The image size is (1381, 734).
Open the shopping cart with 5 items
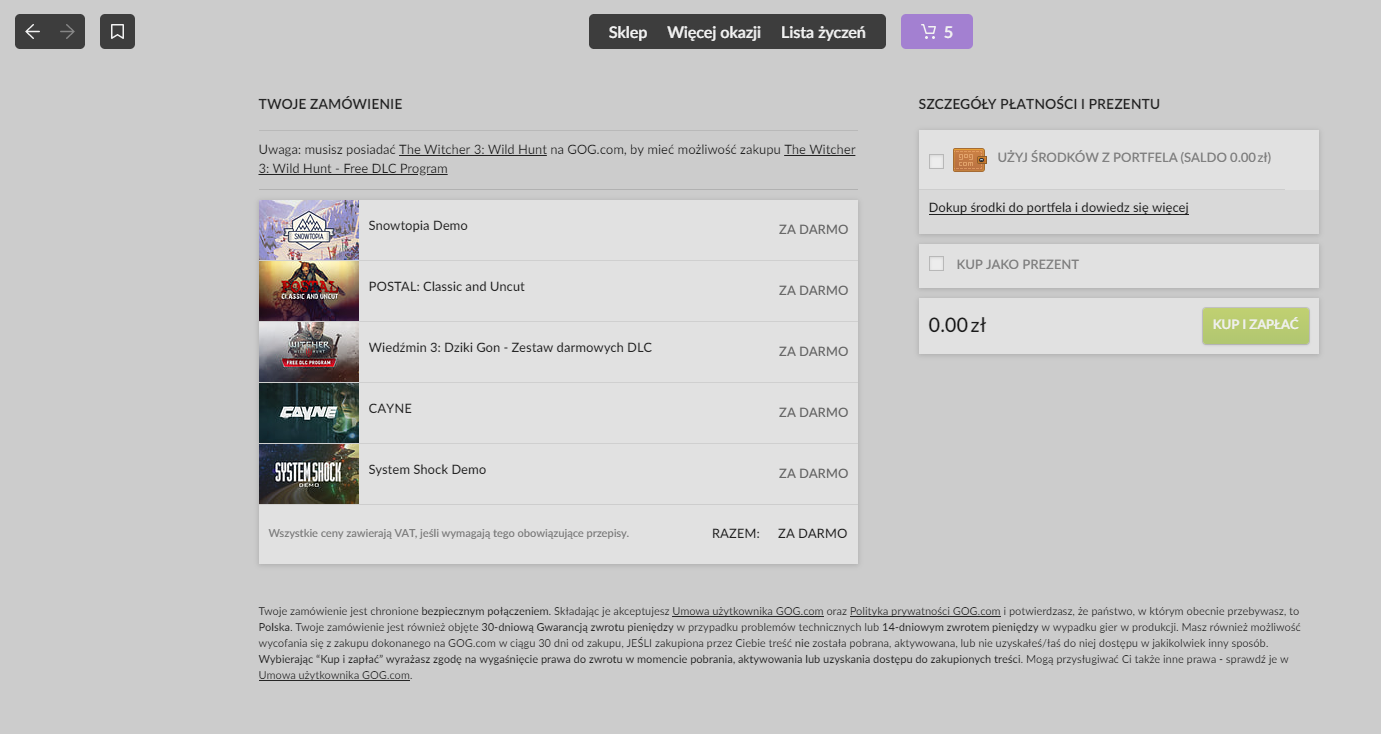tap(937, 32)
